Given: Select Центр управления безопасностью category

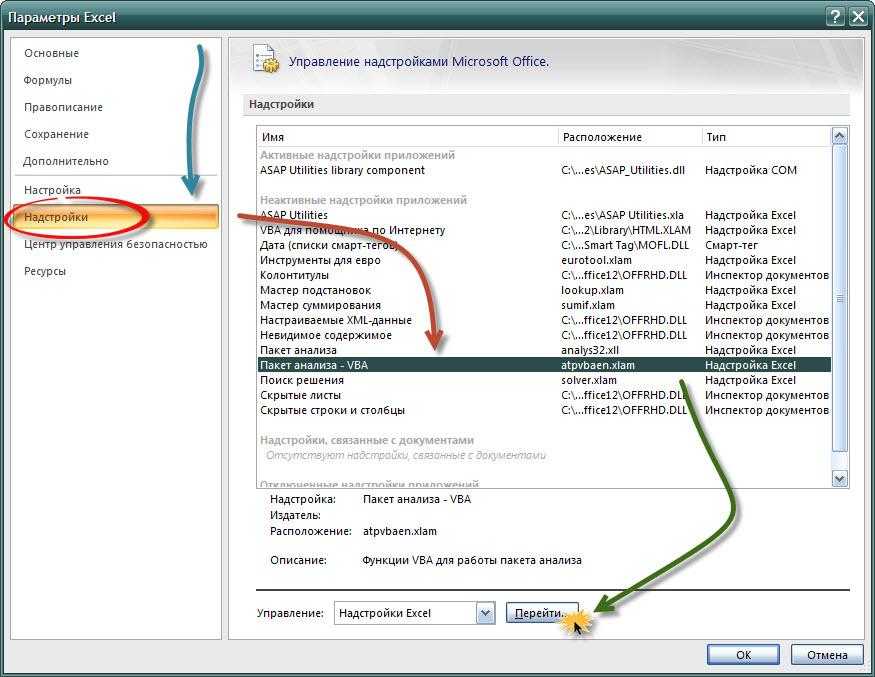Looking at the screenshot, I should coord(116,244).
